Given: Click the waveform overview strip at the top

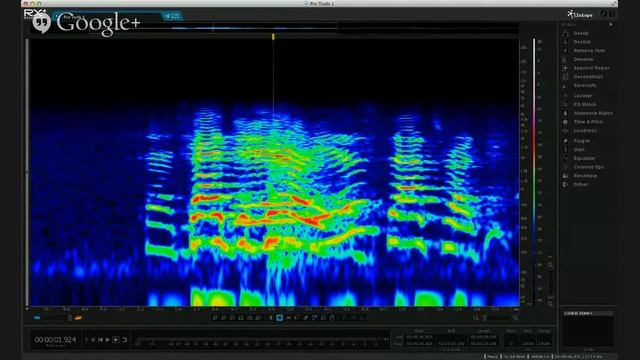Looking at the screenshot, I should pyautogui.click(x=273, y=29).
